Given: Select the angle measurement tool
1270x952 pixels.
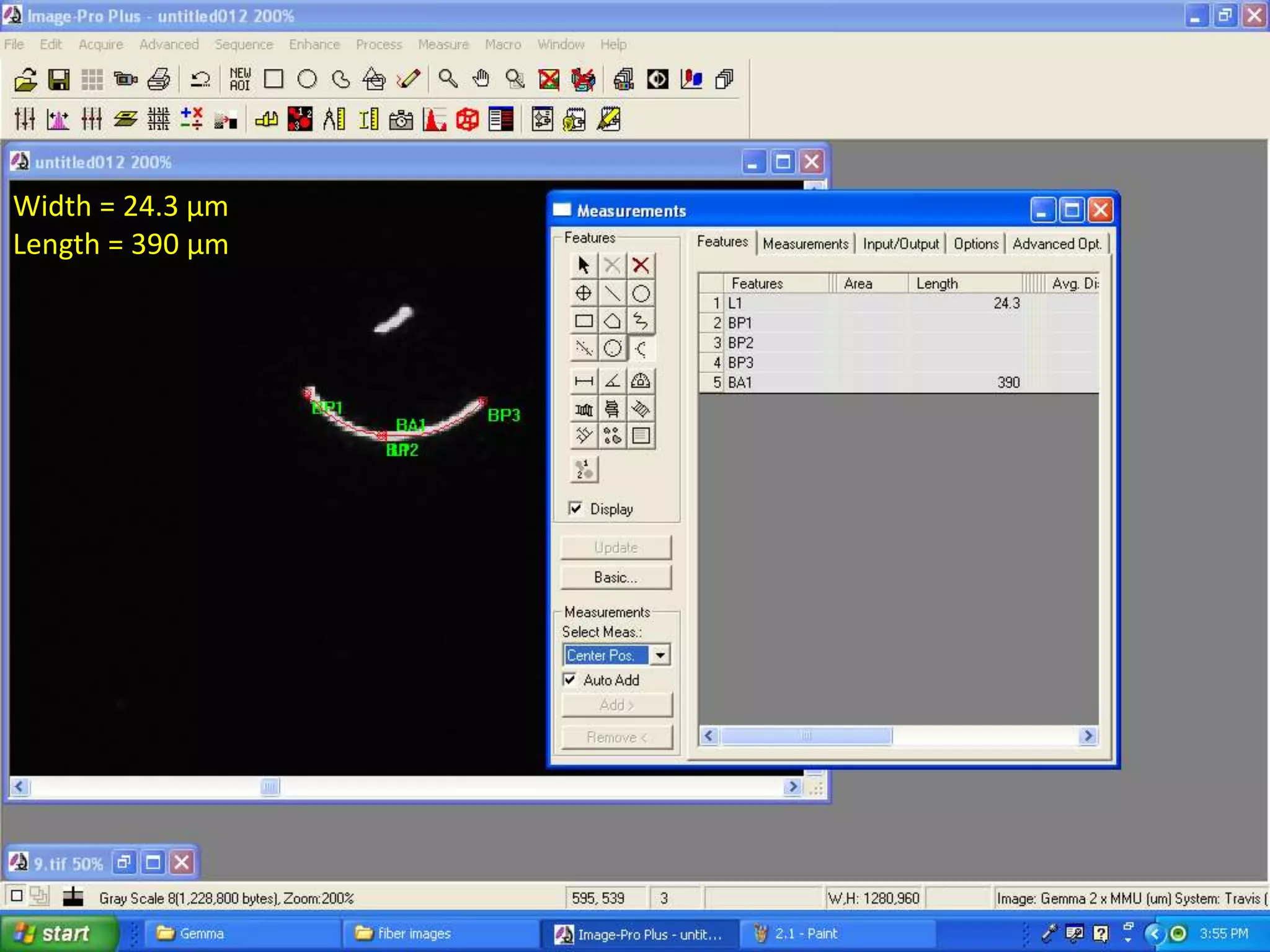Looking at the screenshot, I should coord(612,381).
